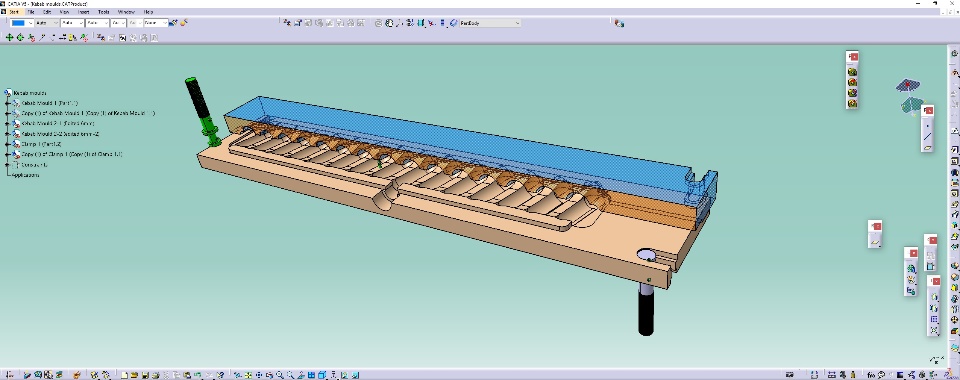
Task: Click the Cut icon
Action: click(166, 375)
